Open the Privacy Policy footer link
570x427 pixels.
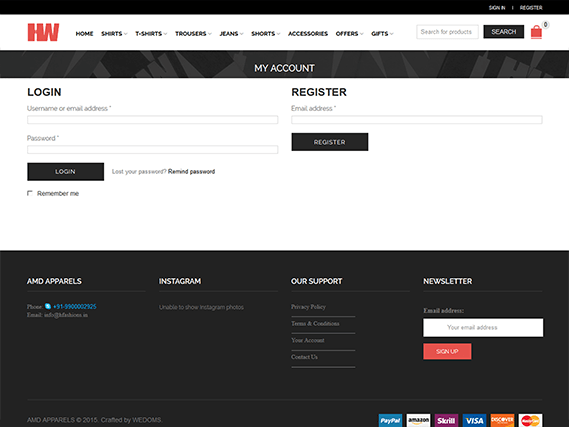pyautogui.click(x=308, y=307)
